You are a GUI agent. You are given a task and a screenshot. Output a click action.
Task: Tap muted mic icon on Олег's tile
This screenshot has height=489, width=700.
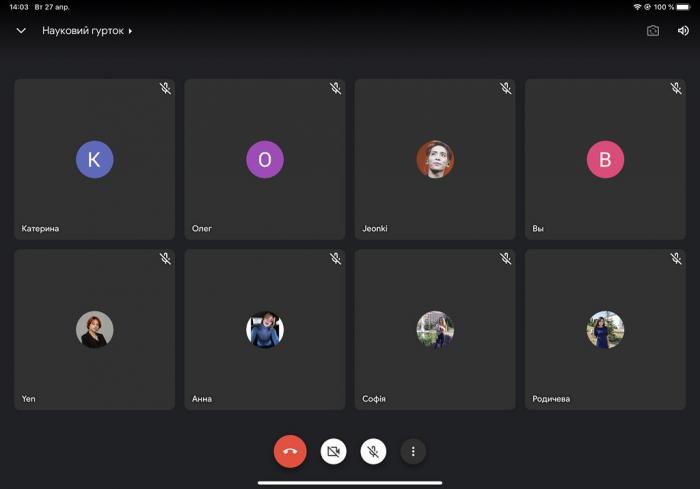click(x=336, y=89)
